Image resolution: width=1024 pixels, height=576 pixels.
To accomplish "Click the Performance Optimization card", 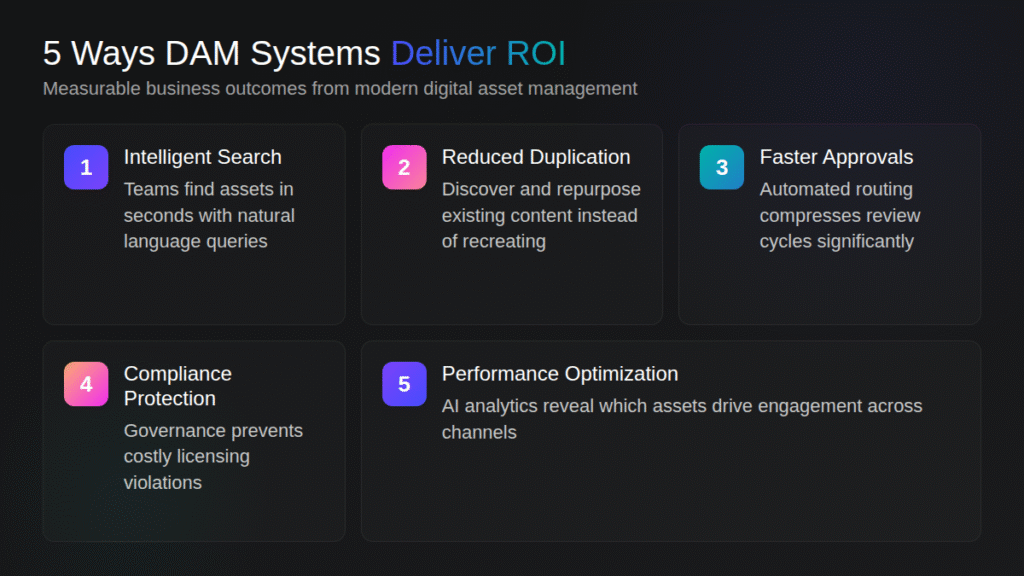I will tap(670, 440).
